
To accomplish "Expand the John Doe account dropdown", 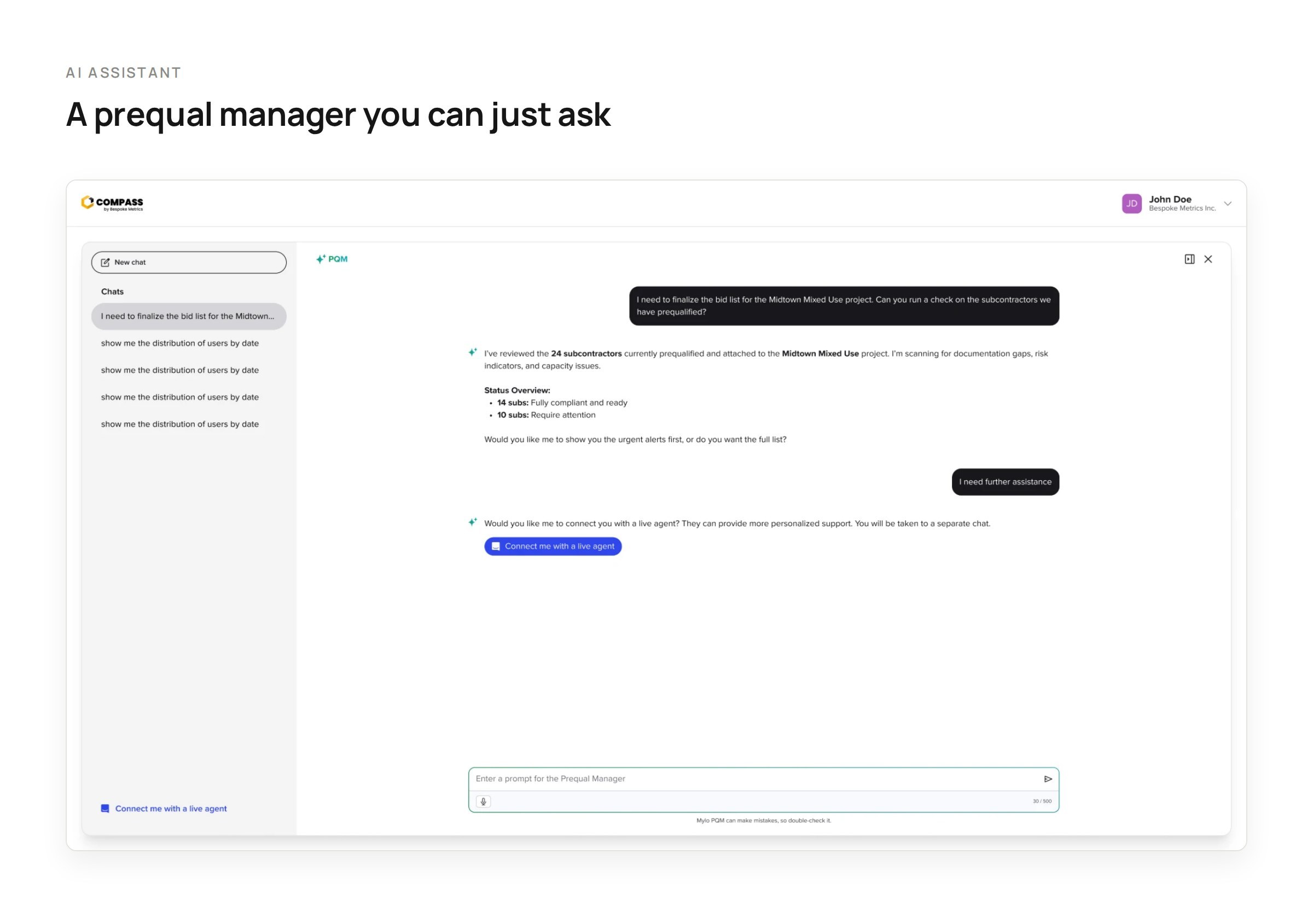I will [1227, 204].
